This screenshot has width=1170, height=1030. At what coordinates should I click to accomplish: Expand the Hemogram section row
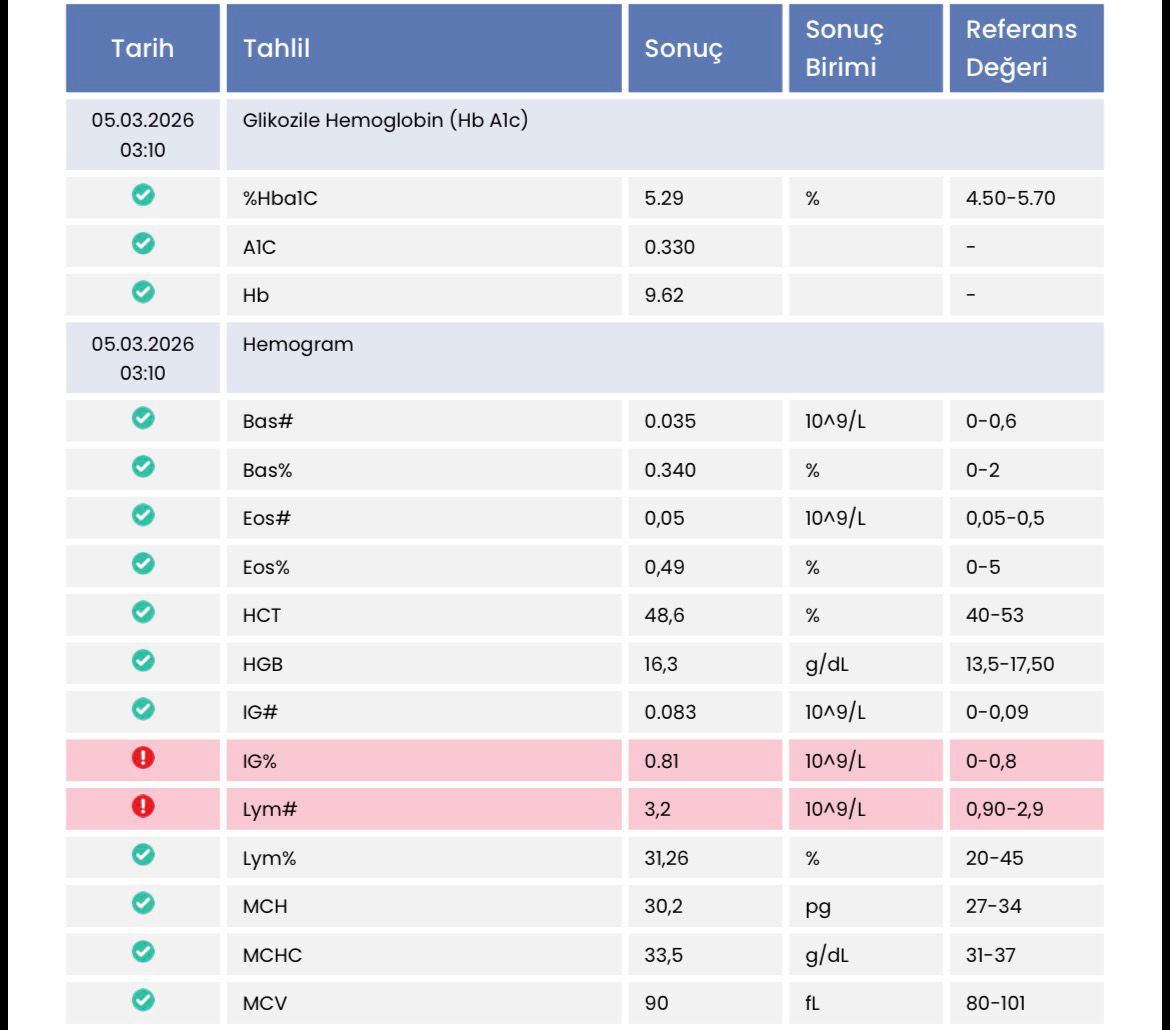(x=298, y=345)
